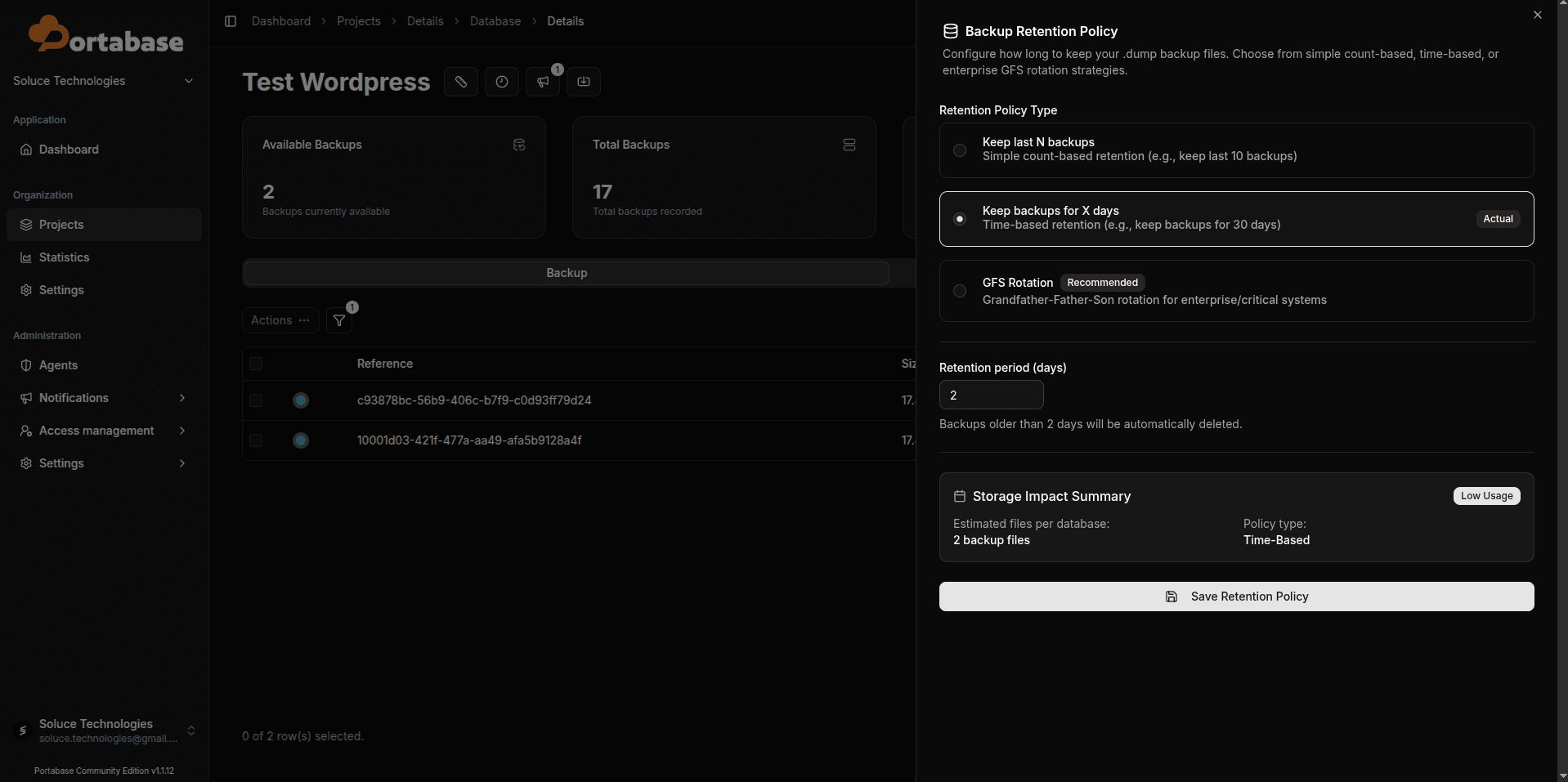Open the backup filter funnel icon
Screen dimensions: 1568x782
click(339, 320)
